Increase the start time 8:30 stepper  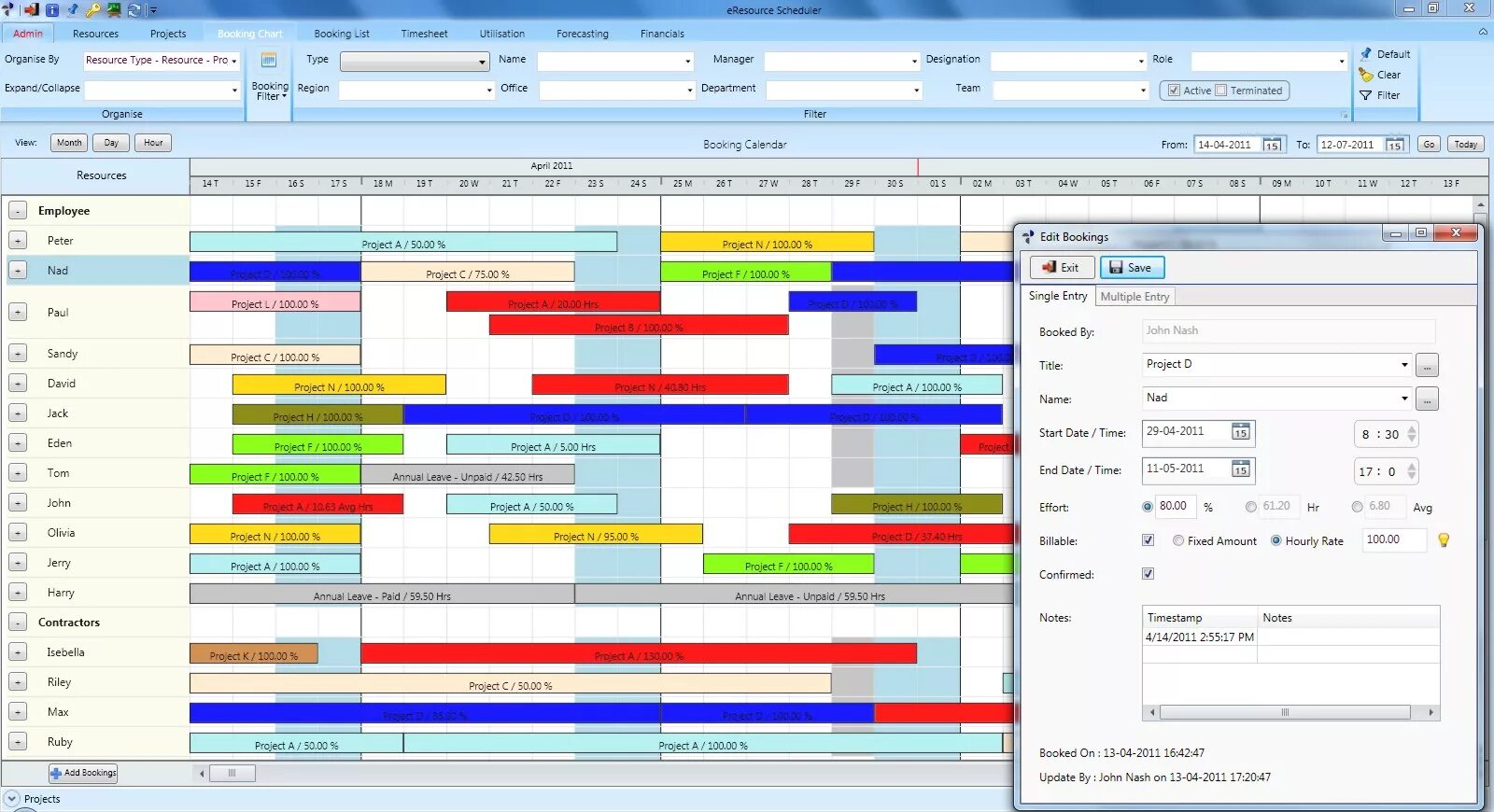click(x=1412, y=429)
